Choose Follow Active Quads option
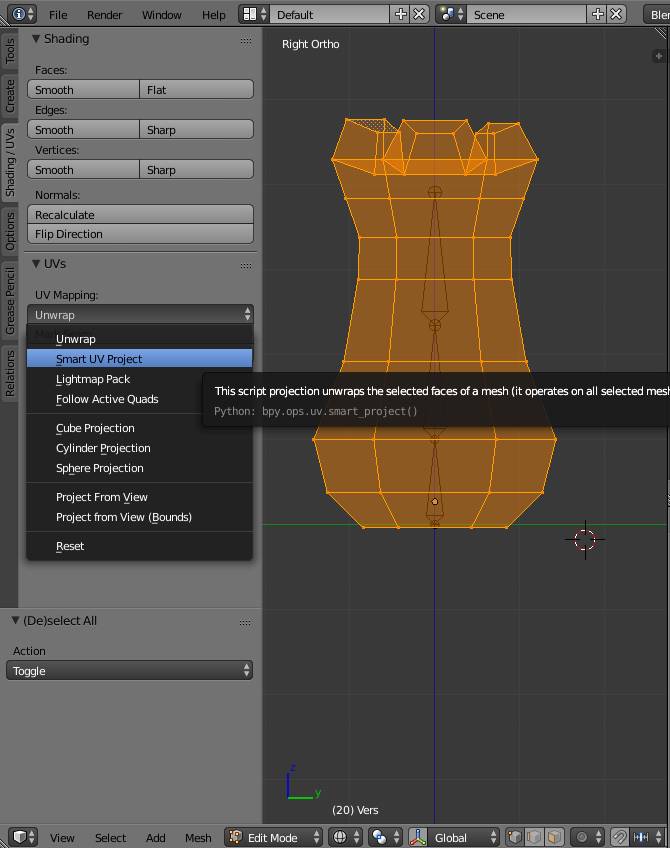This screenshot has height=848, width=670. 140,399
